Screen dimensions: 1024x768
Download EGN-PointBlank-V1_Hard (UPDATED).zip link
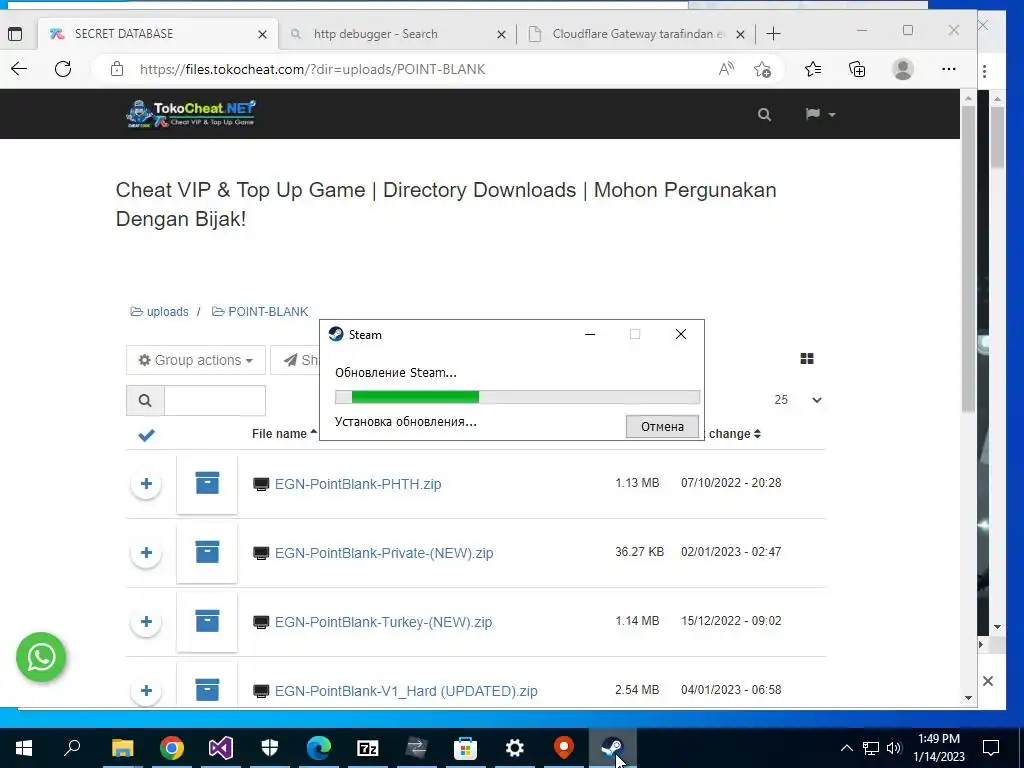point(406,691)
